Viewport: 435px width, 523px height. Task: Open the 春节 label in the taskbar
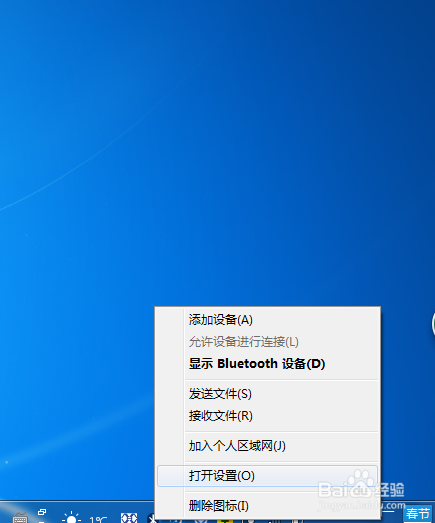point(418,515)
